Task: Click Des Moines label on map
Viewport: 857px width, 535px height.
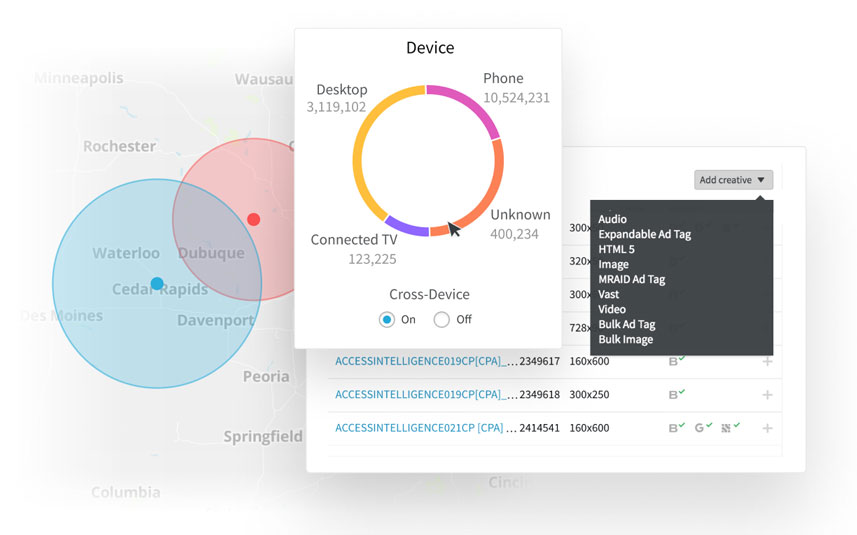Action: (62, 316)
